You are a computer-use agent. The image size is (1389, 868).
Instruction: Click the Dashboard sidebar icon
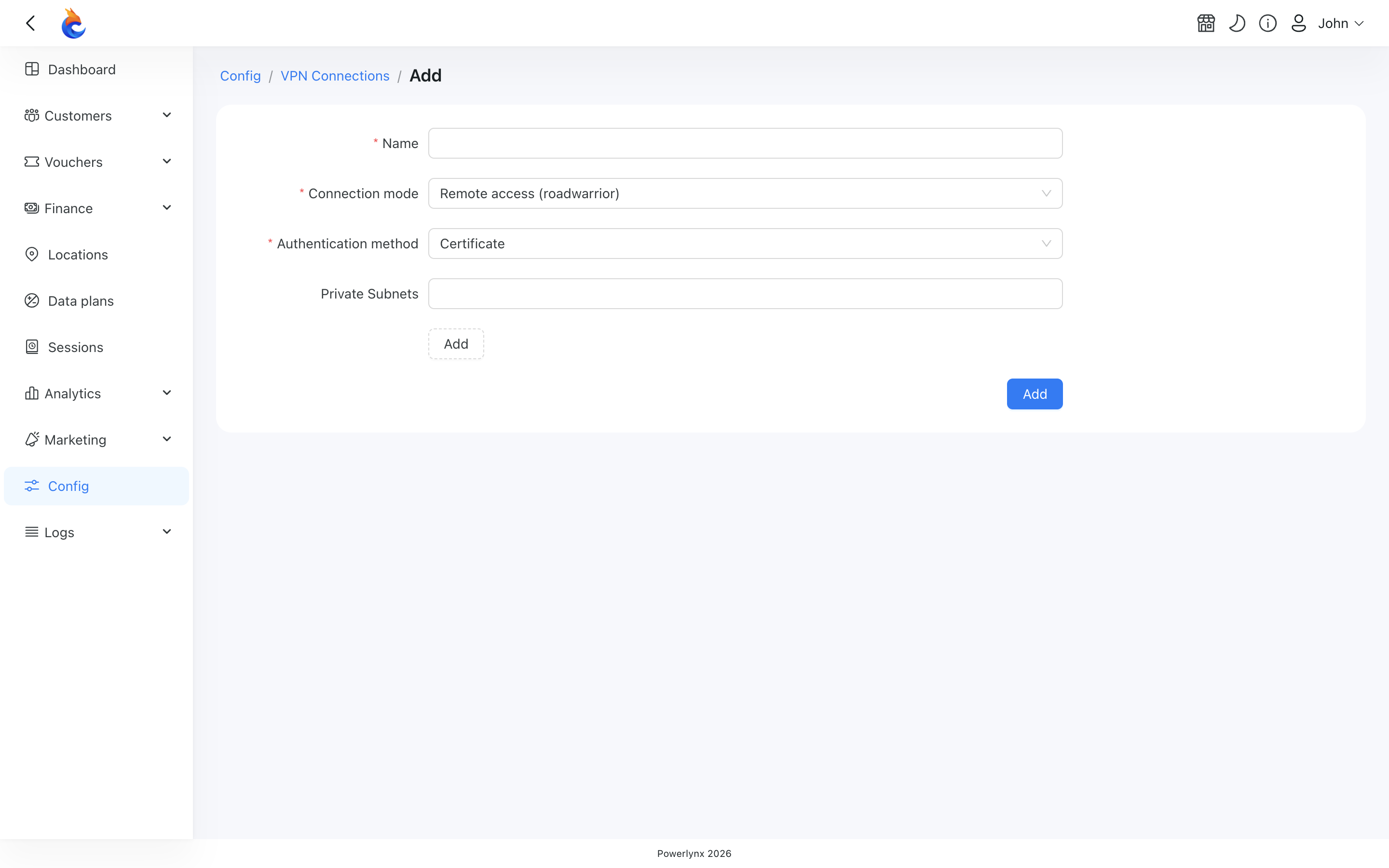pos(32,69)
